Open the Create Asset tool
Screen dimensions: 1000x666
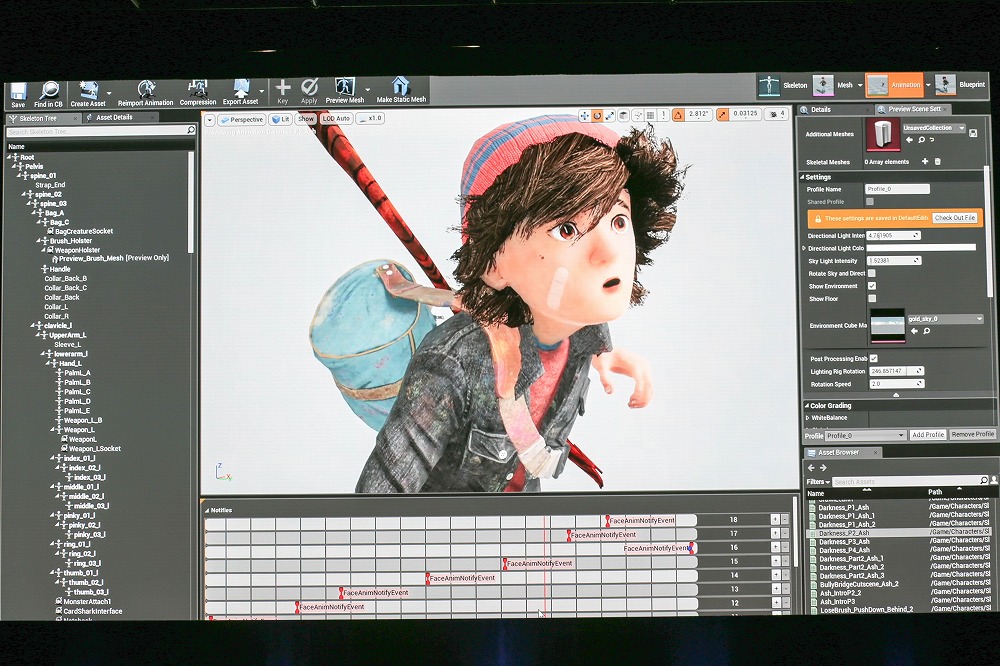click(88, 93)
